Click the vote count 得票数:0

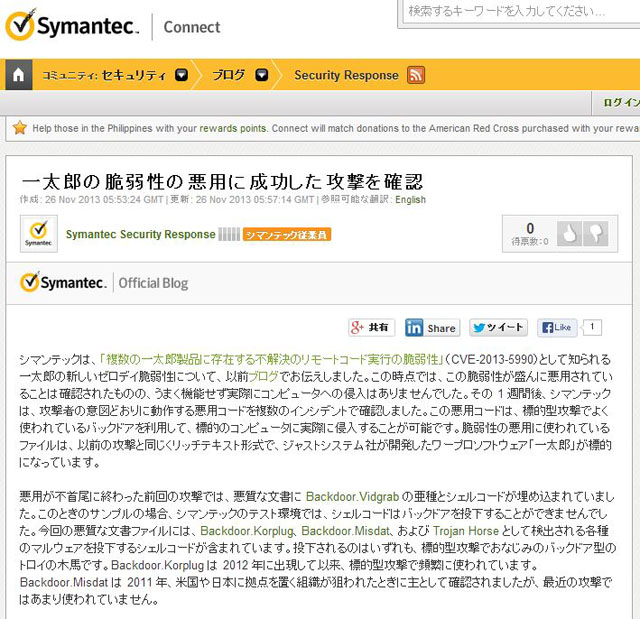[530, 242]
